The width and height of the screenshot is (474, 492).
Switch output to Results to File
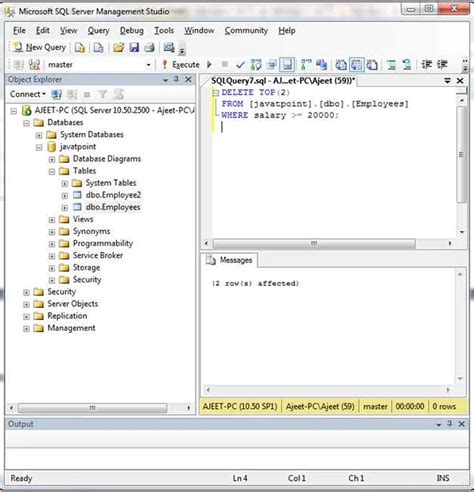372,65
